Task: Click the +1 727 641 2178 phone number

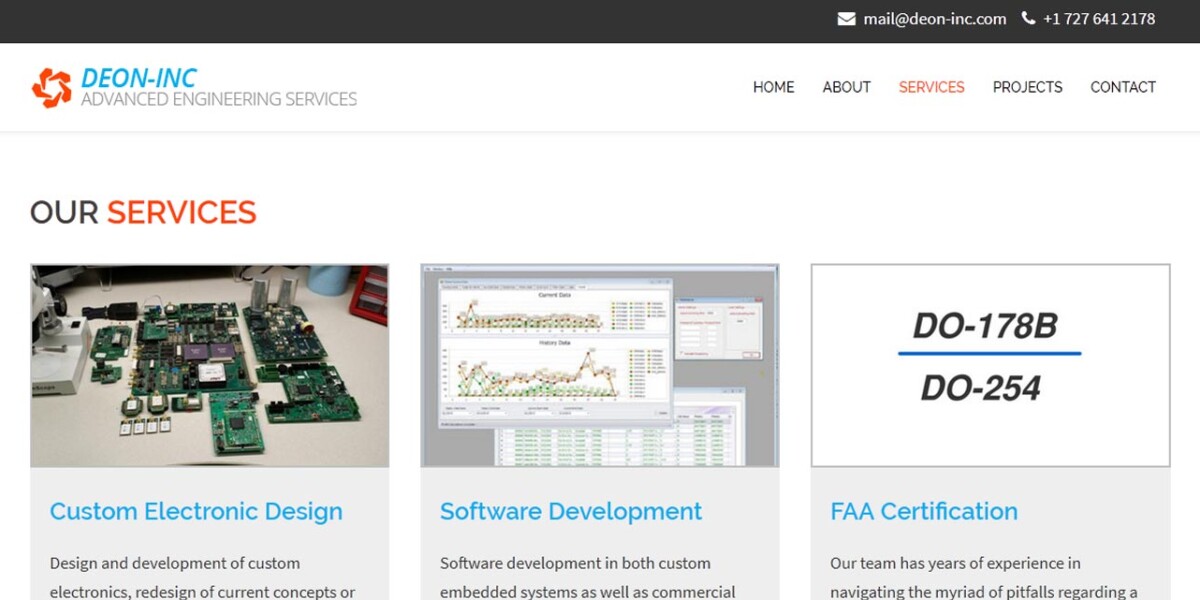Action: point(1099,19)
